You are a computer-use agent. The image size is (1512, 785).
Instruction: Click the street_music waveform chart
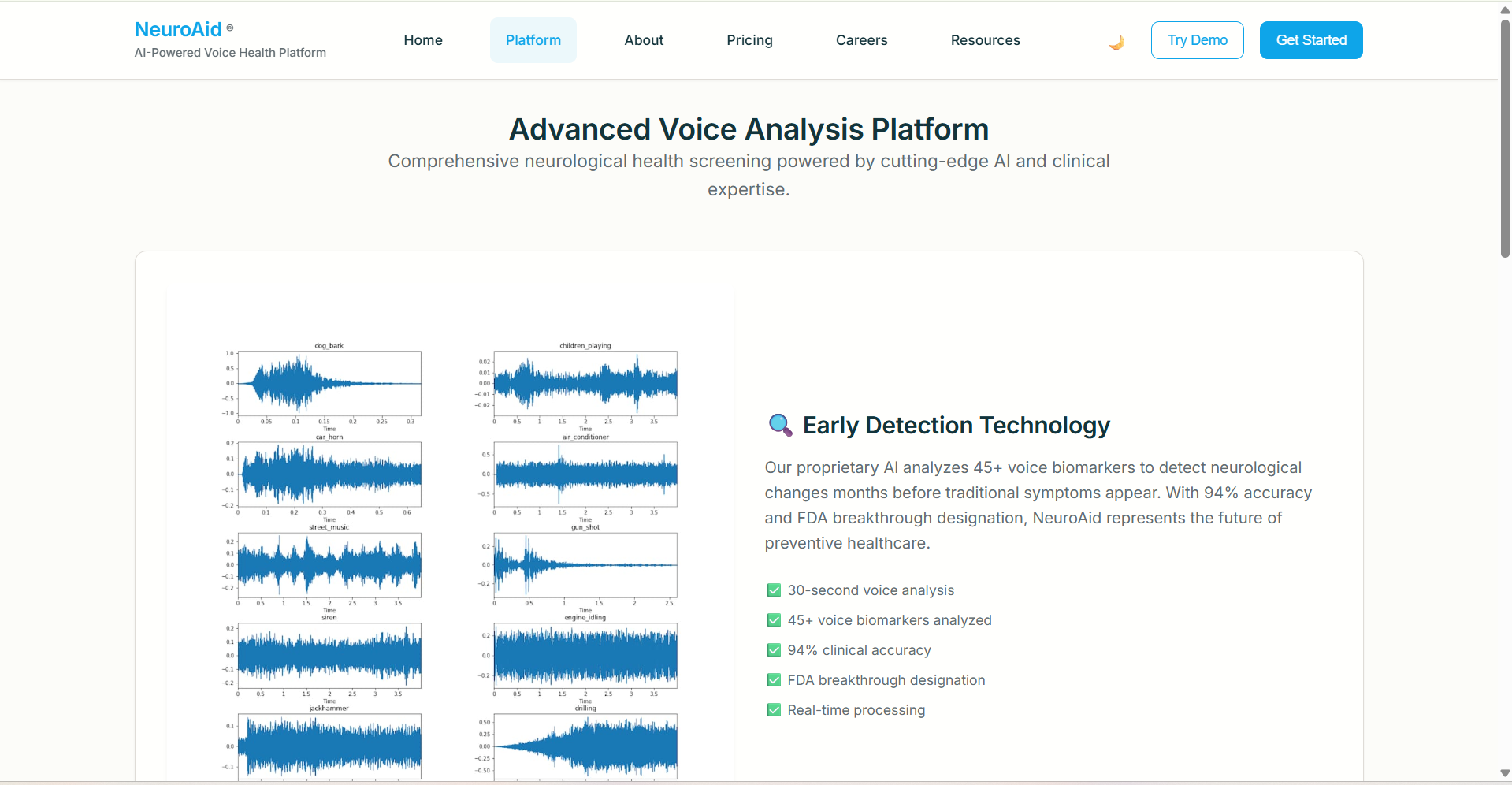click(329, 565)
